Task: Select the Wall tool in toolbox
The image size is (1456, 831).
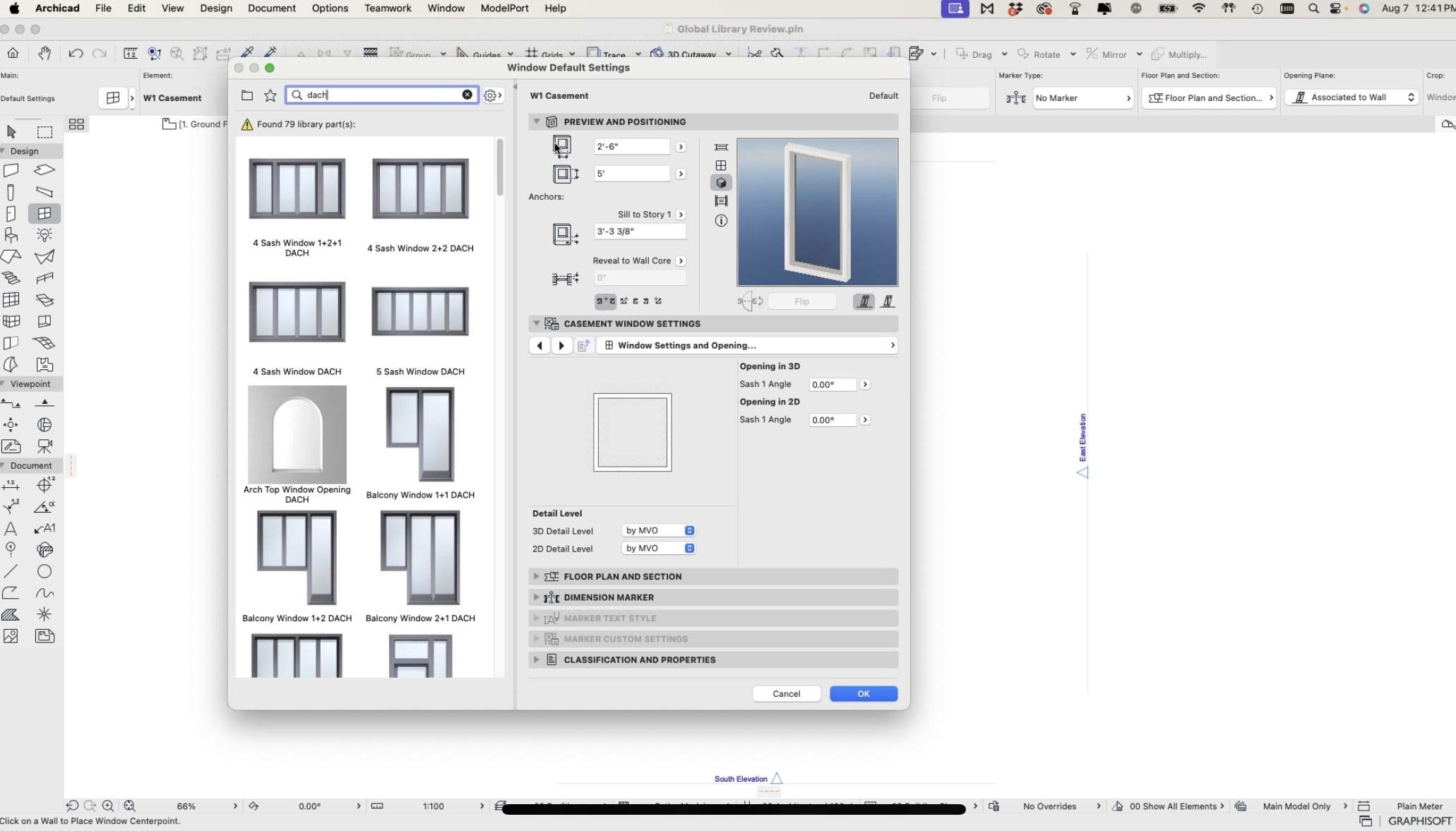Action: pyautogui.click(x=11, y=170)
